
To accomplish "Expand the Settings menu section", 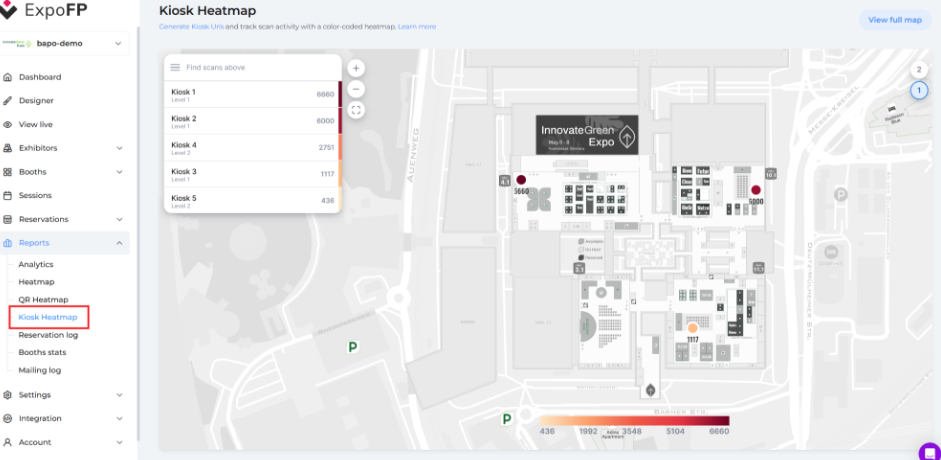I will pyautogui.click(x=119, y=395).
